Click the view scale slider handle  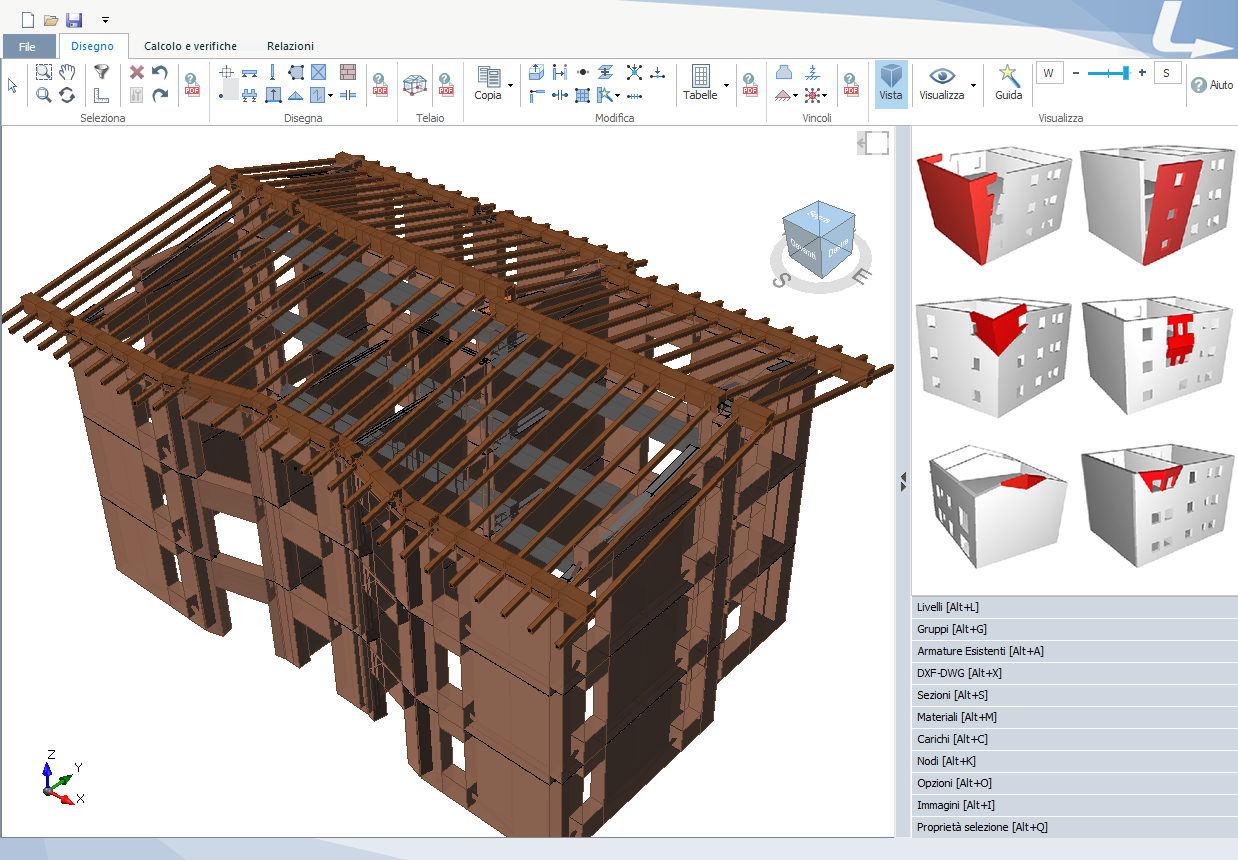point(1126,73)
